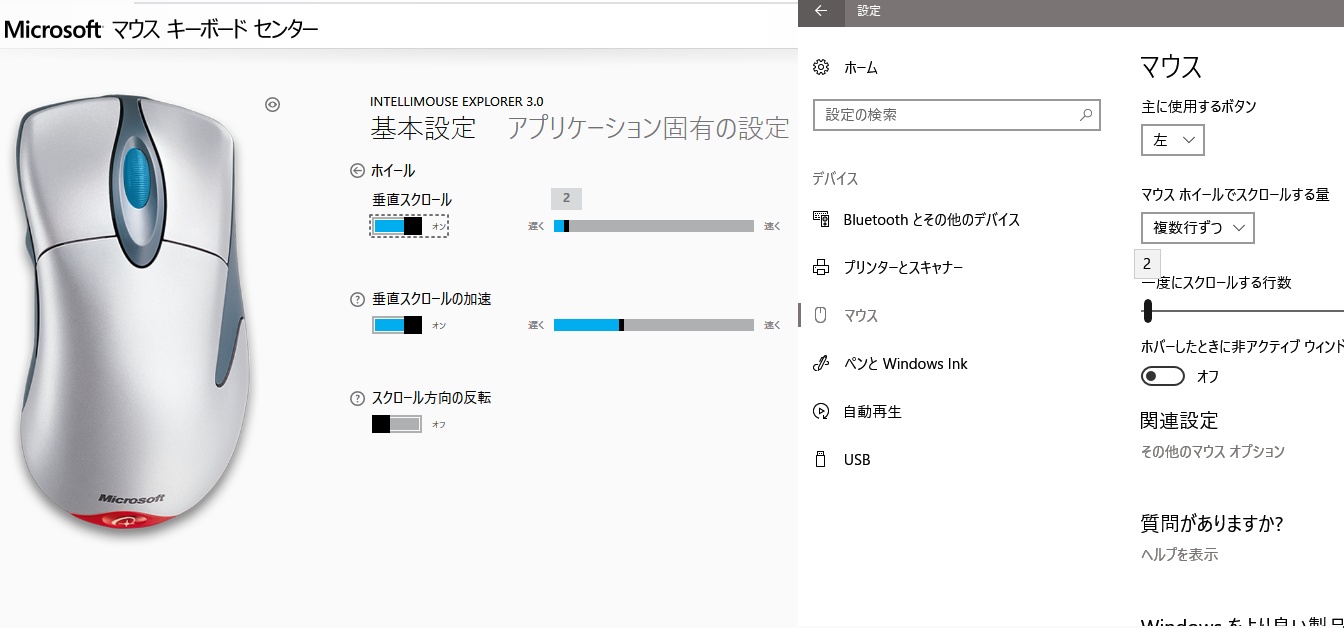Click the mouse icon in Settings sidebar
Screen dimensions: 1344x628
tap(821, 315)
